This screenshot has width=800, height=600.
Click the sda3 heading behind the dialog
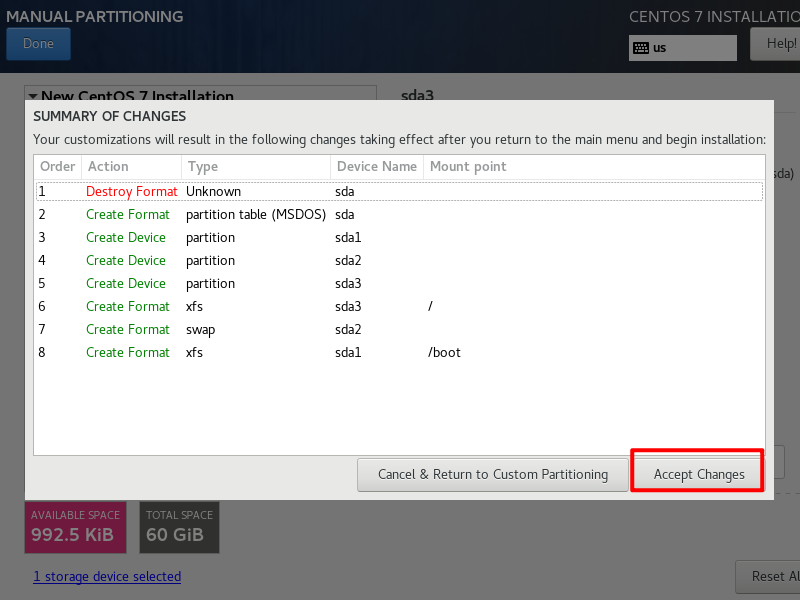click(x=417, y=95)
